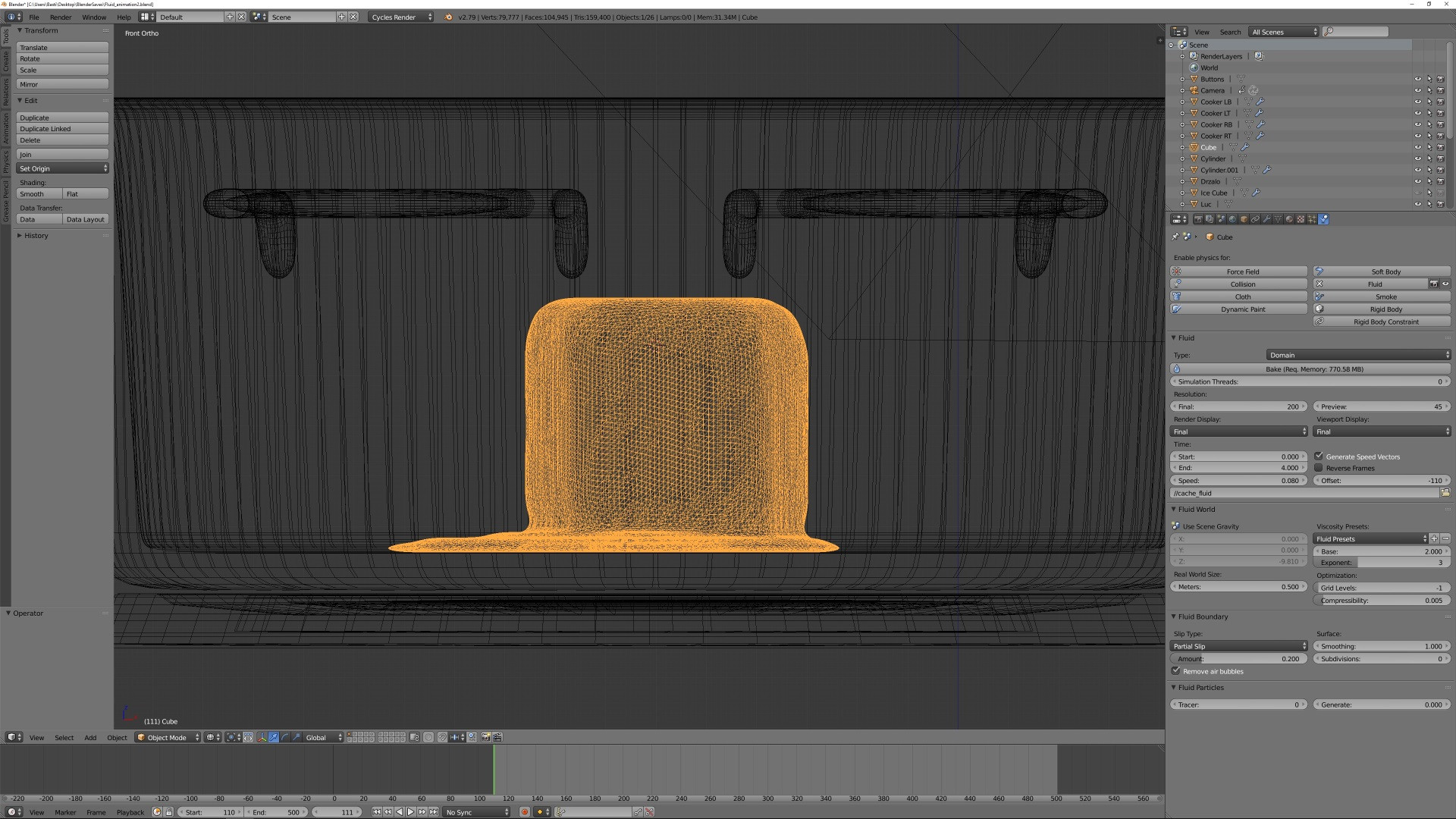
Task: Click the Cloth physics icon
Action: pos(1177,296)
